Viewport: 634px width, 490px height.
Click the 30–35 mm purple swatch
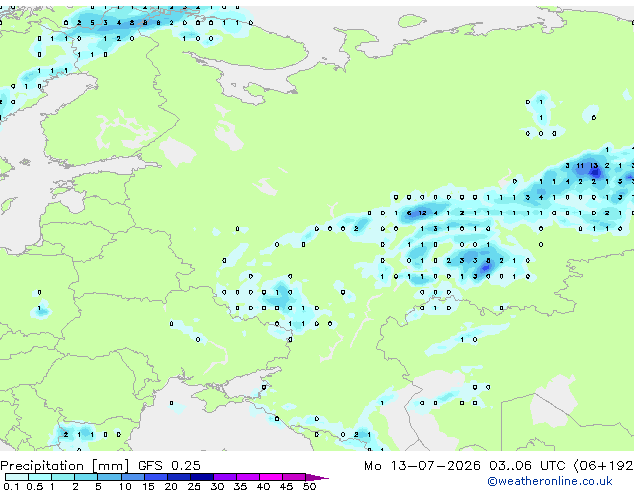(225, 477)
